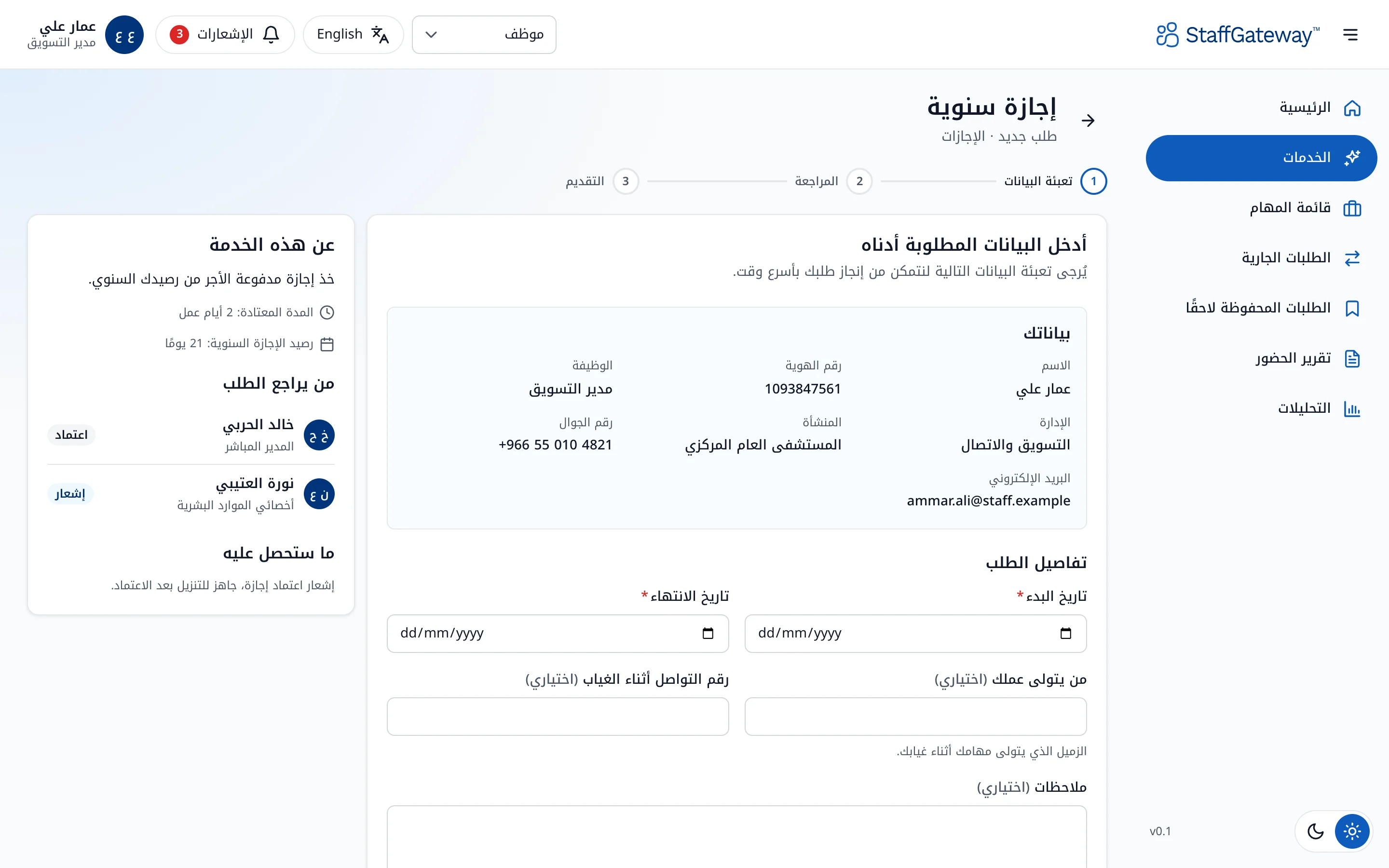Click the ملاحظات notes textarea
The height and width of the screenshot is (868, 1389).
(x=737, y=837)
